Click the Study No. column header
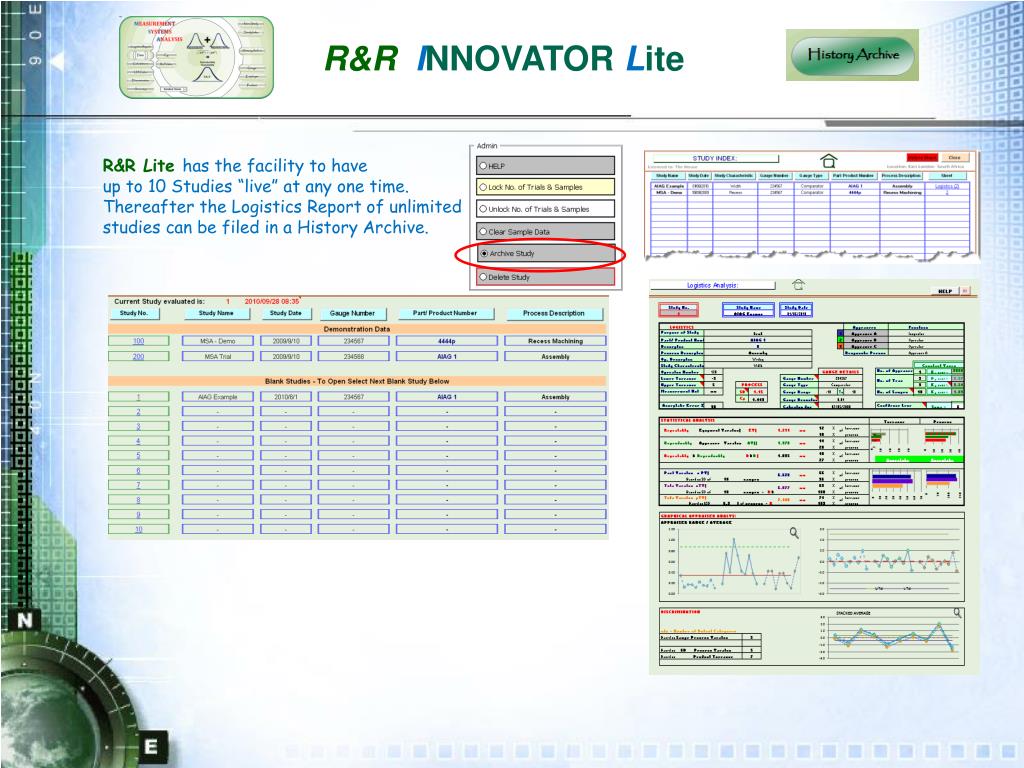The height and width of the screenshot is (768, 1024). [134, 313]
